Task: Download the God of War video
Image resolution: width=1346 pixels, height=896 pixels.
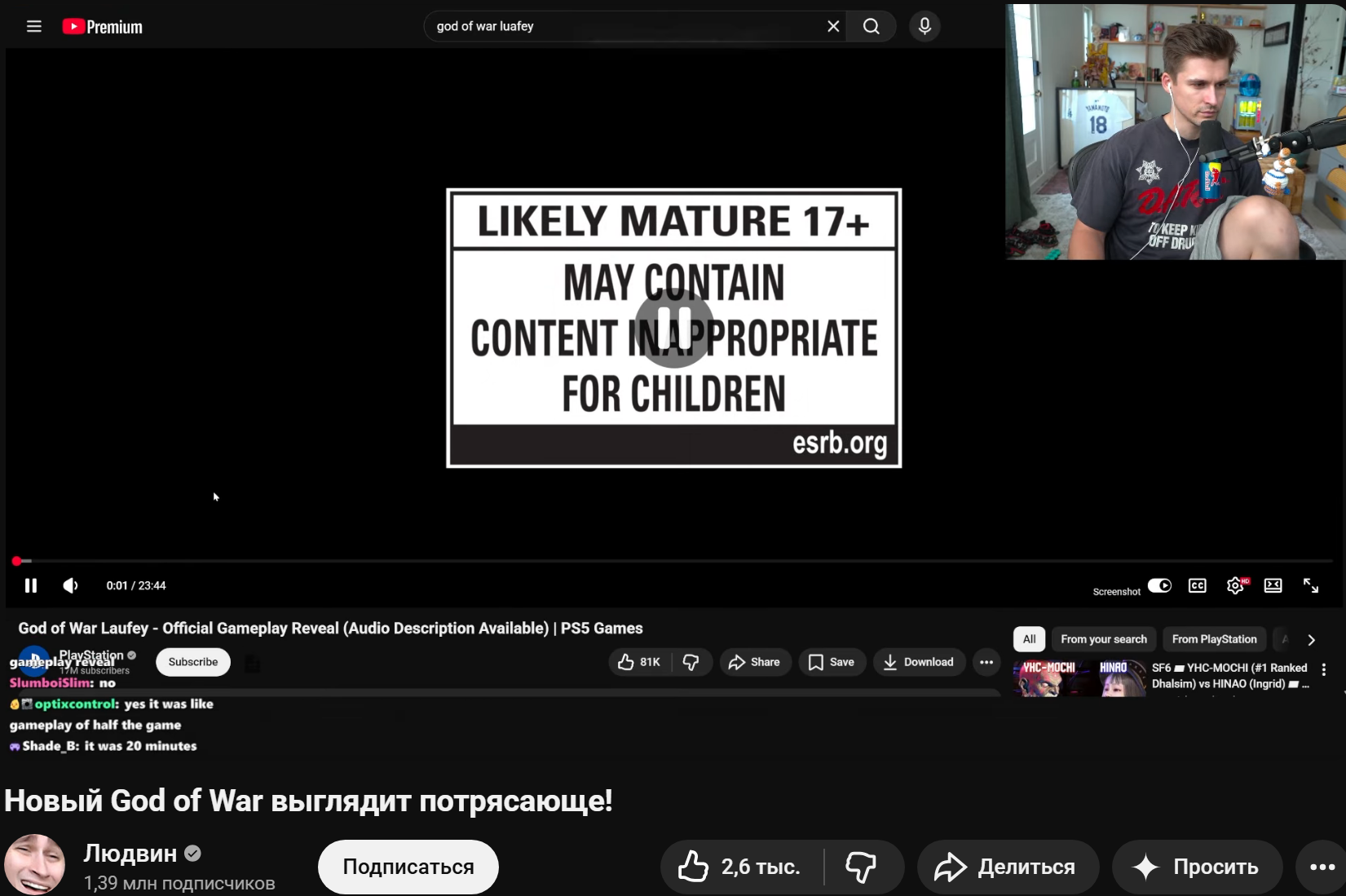Action: pyautogui.click(x=919, y=662)
